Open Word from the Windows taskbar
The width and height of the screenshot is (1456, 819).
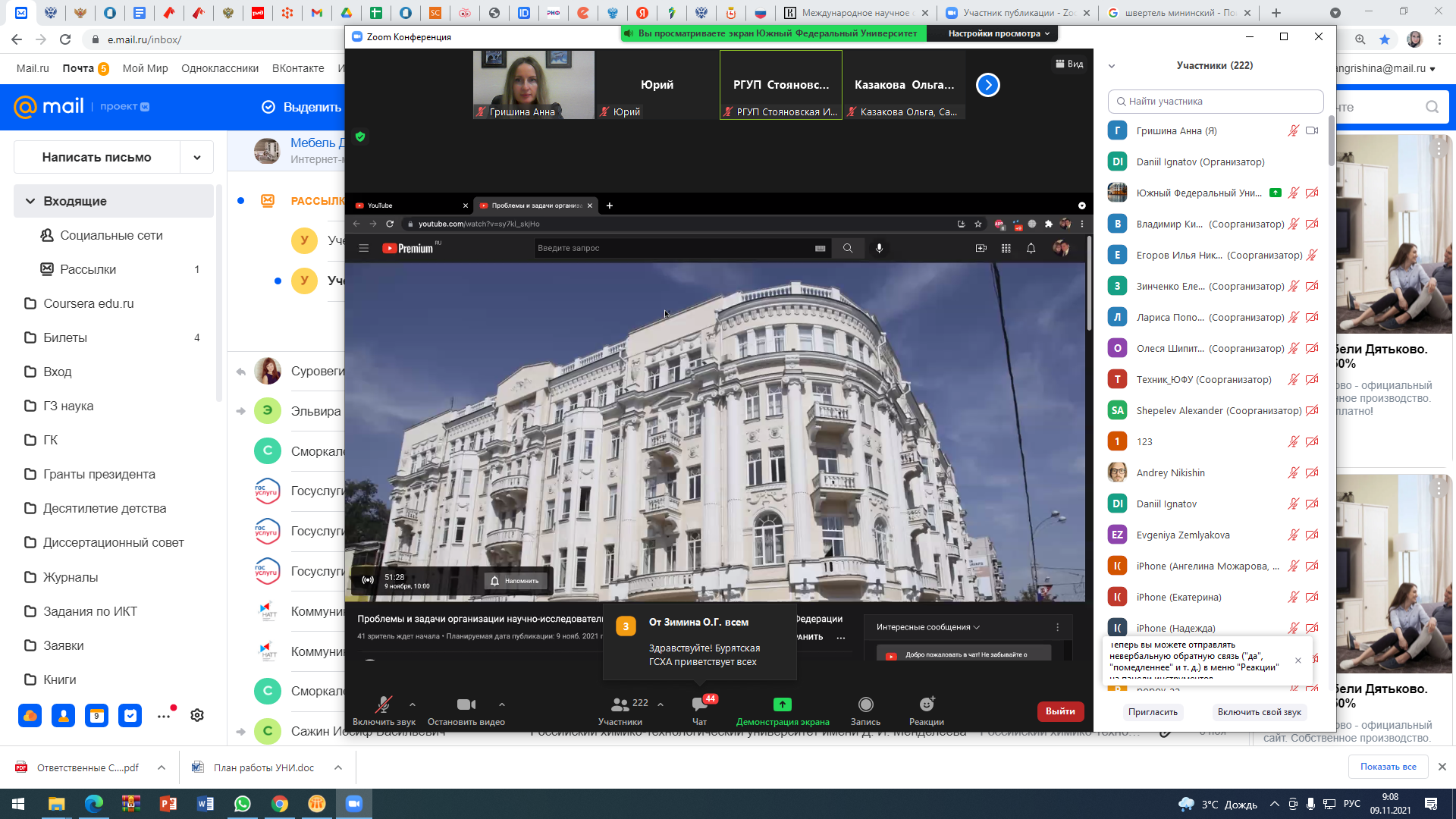click(206, 804)
